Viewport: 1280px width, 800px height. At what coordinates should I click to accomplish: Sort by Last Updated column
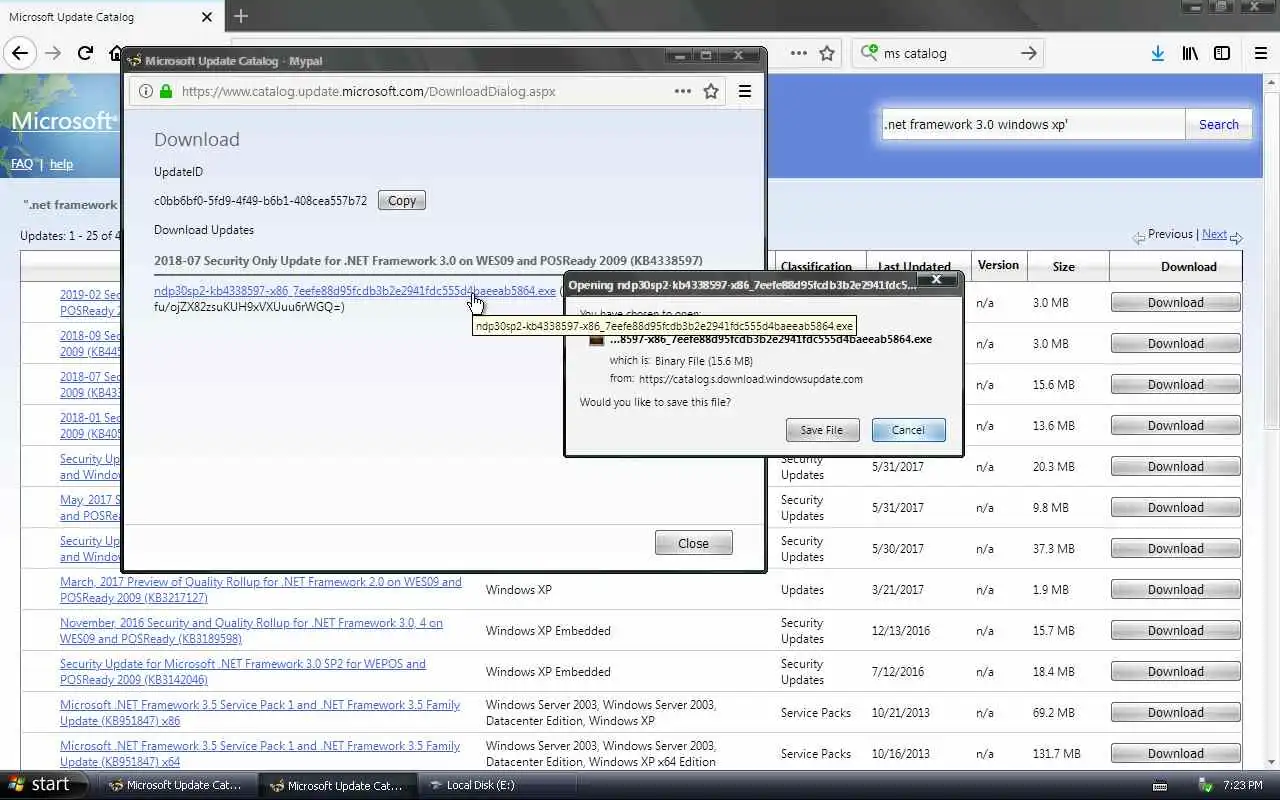(914, 267)
